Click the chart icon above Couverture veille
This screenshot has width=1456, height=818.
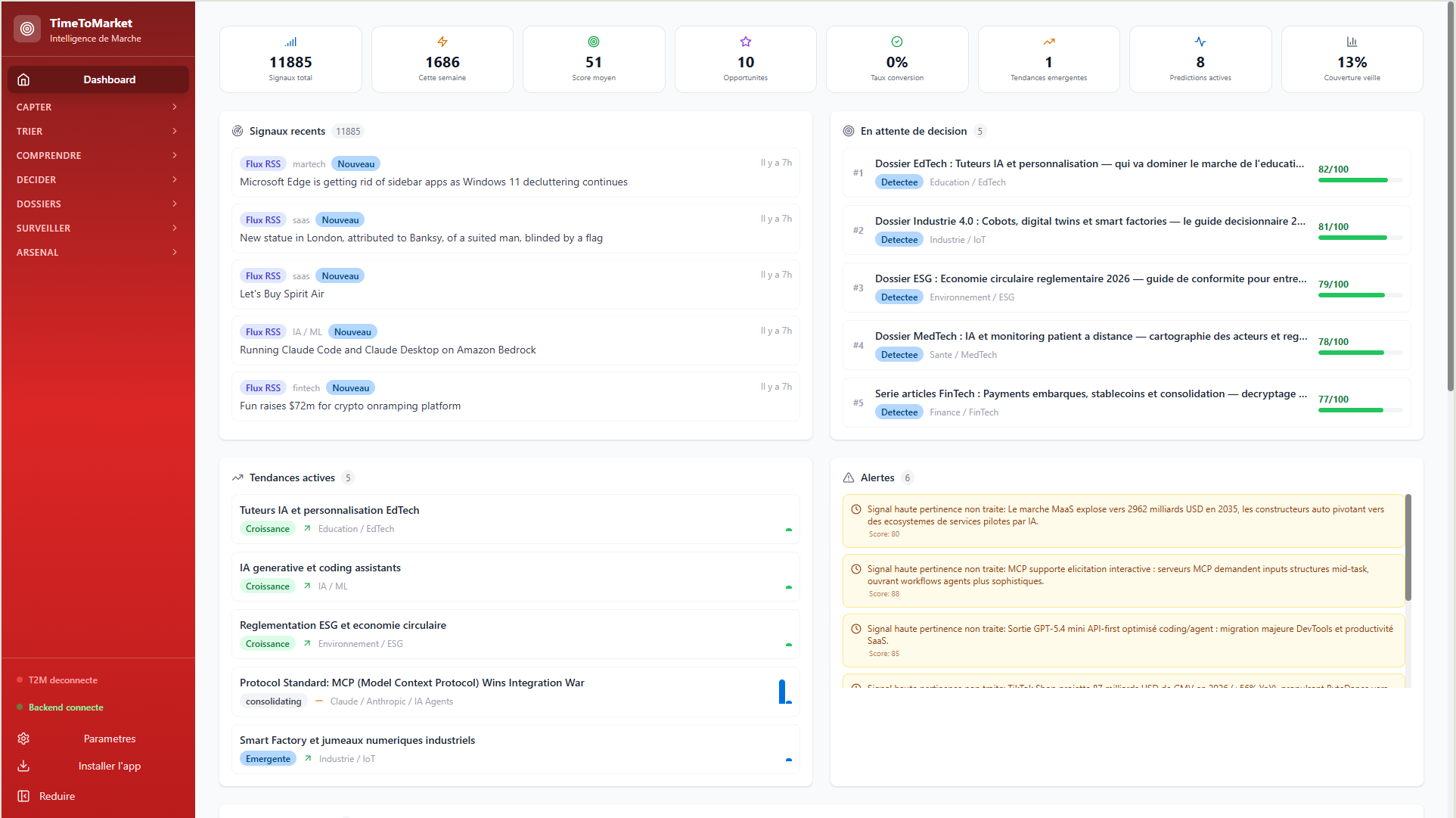(x=1352, y=42)
